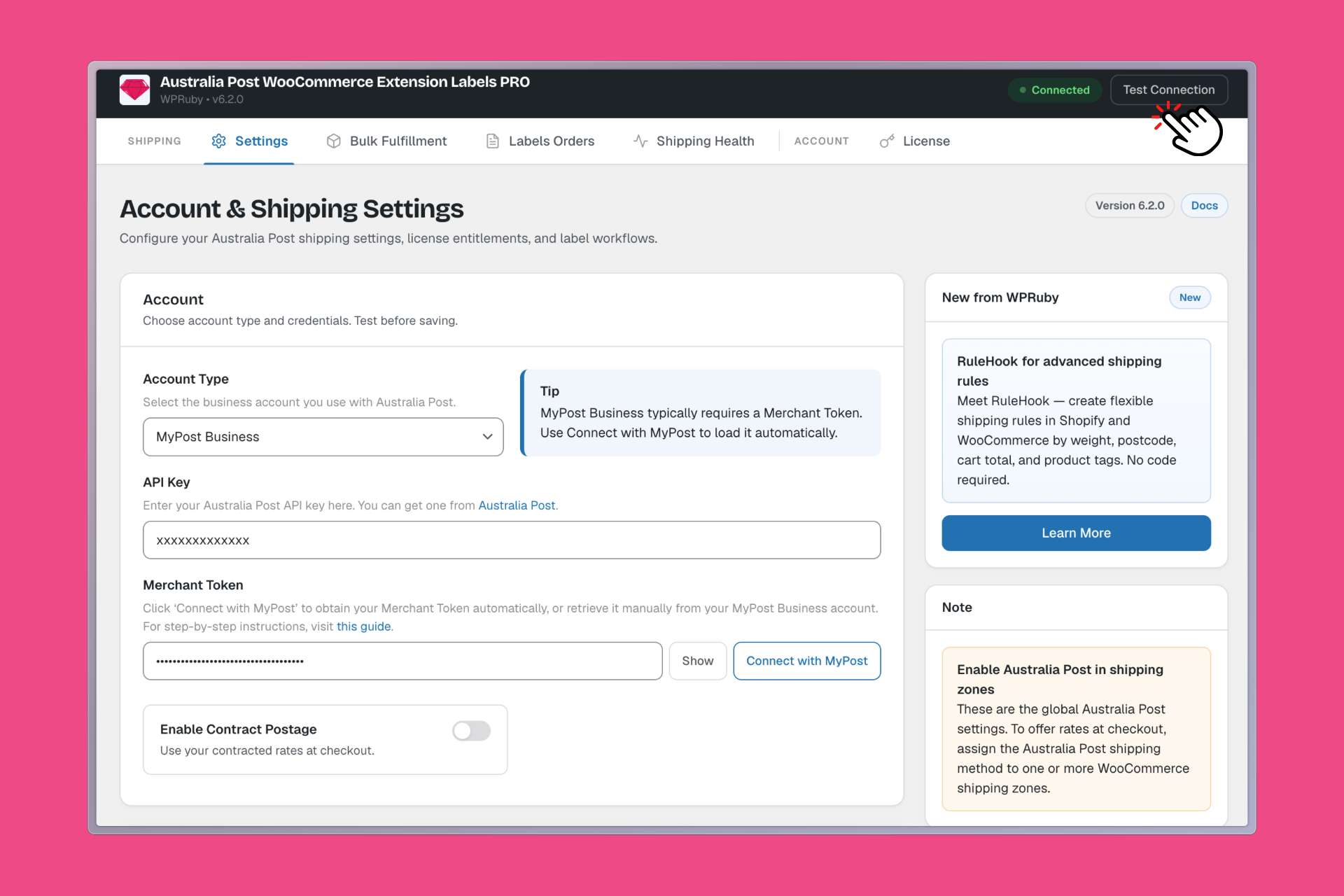Click the Connected status badge
Image resolution: width=1344 pixels, height=896 pixels.
coord(1054,90)
